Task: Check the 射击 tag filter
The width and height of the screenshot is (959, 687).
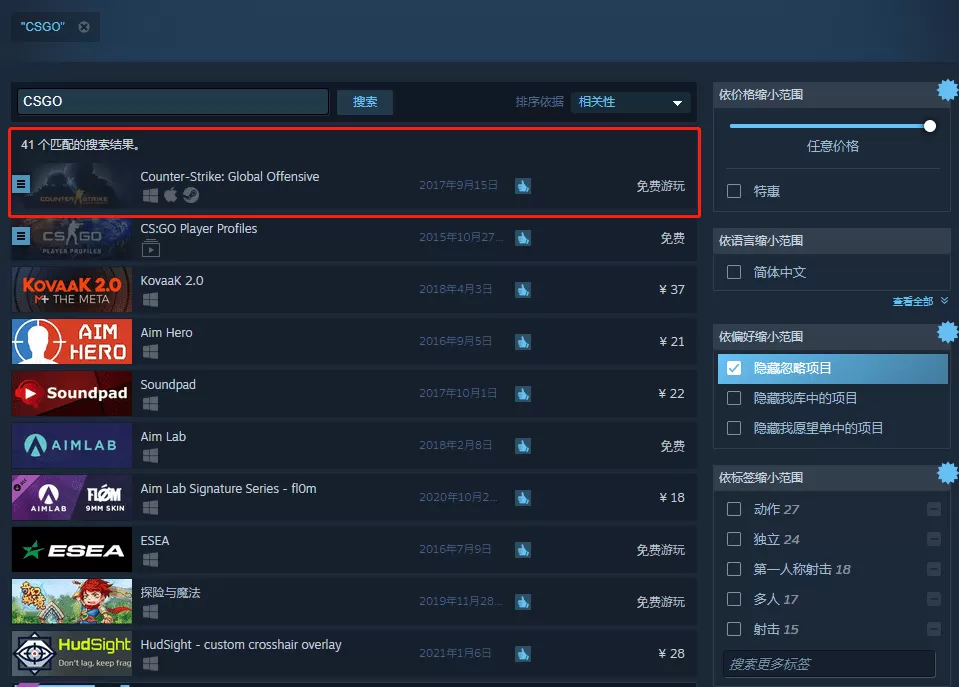Action: coord(734,629)
